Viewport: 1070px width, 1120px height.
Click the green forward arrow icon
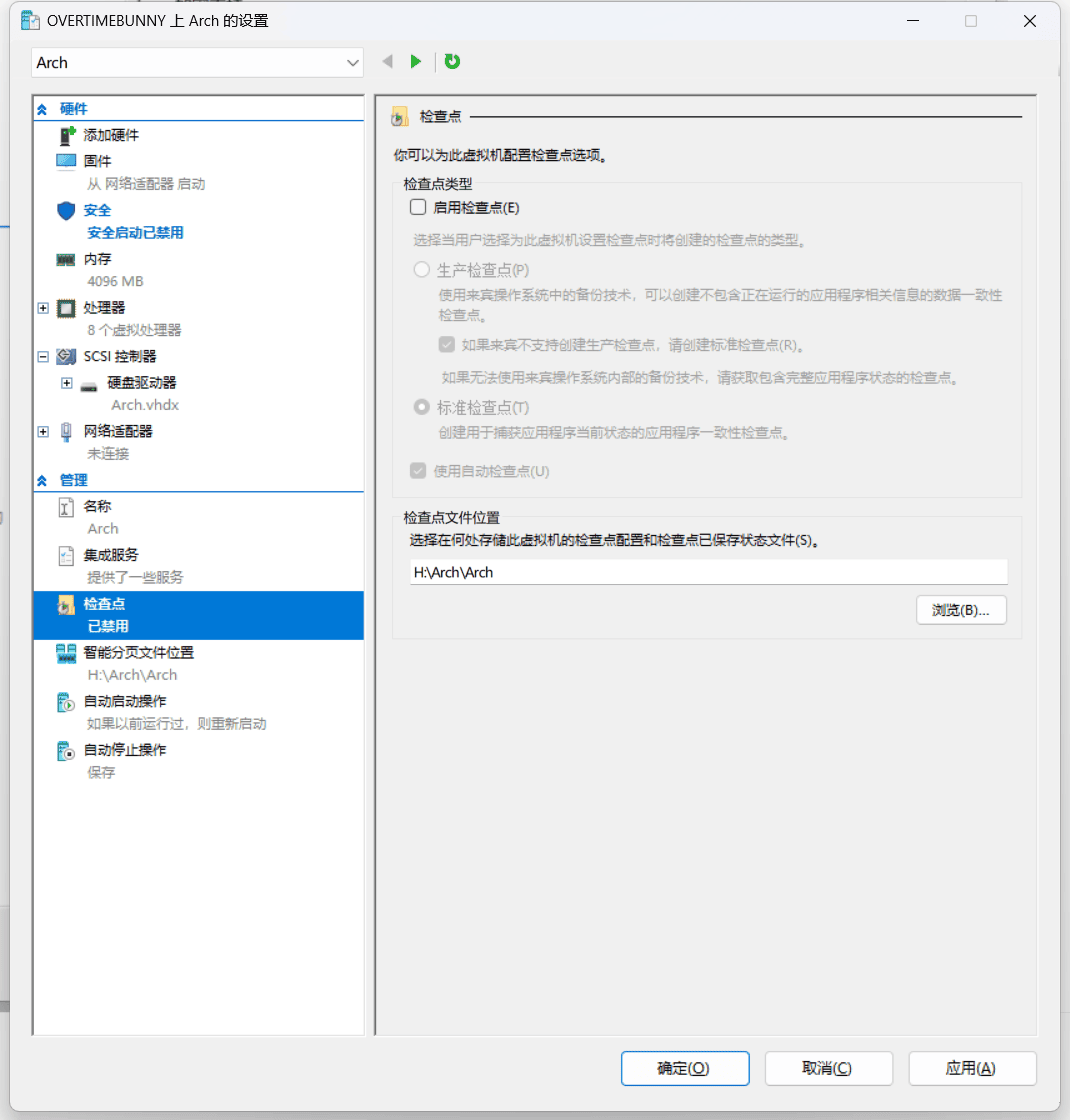[x=416, y=62]
